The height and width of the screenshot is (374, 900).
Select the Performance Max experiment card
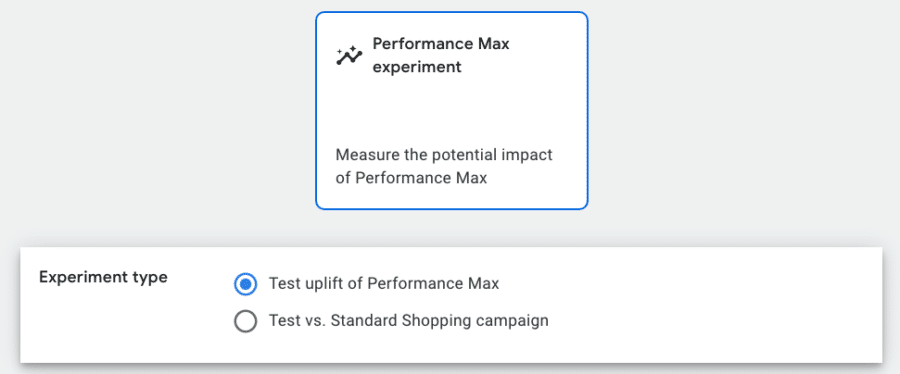452,110
